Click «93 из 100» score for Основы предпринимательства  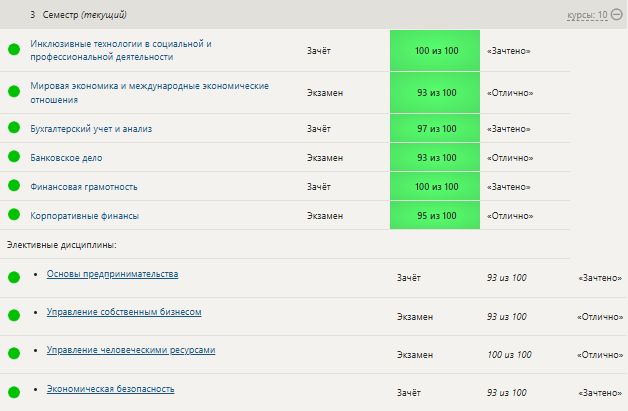[x=507, y=278]
